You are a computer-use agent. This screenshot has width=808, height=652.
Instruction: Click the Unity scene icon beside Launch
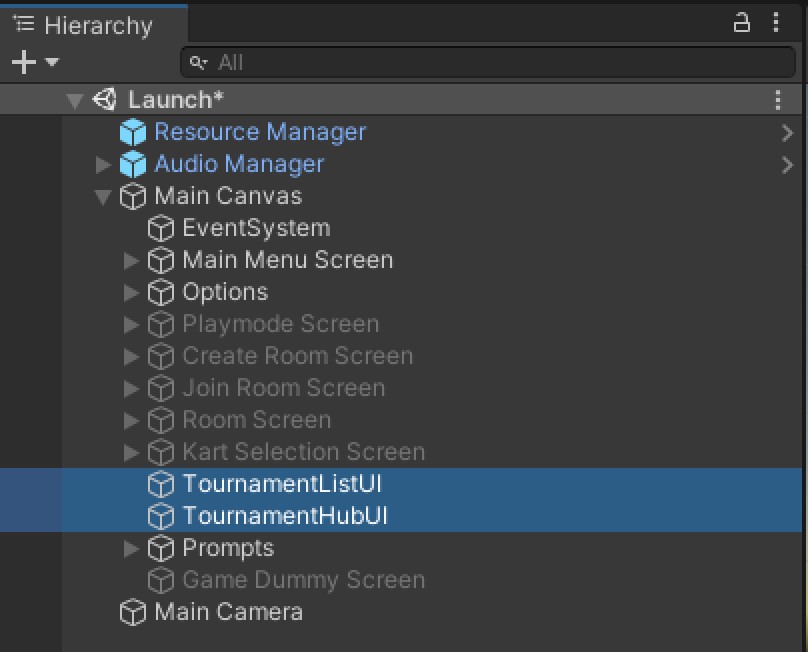pos(104,100)
